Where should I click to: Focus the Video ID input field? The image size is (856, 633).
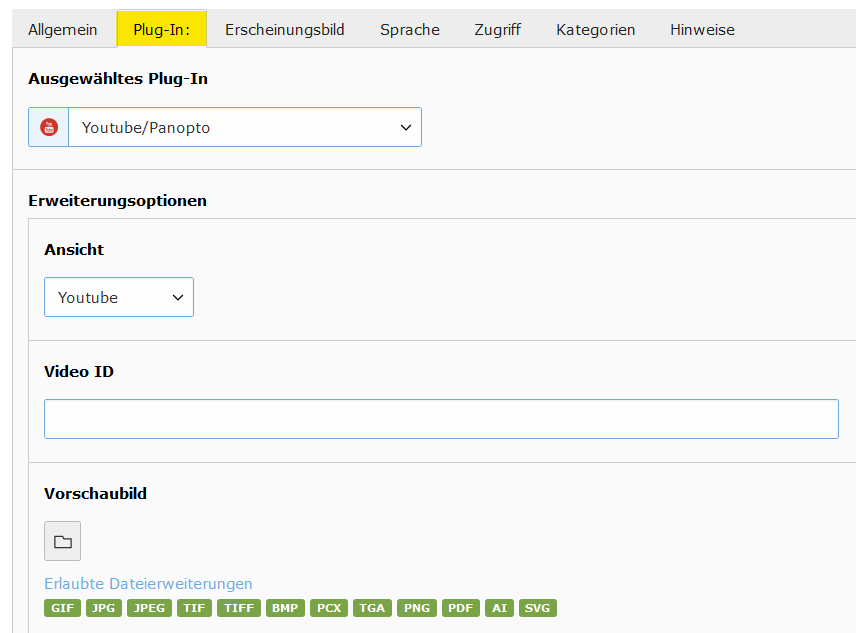pyautogui.click(x=441, y=419)
